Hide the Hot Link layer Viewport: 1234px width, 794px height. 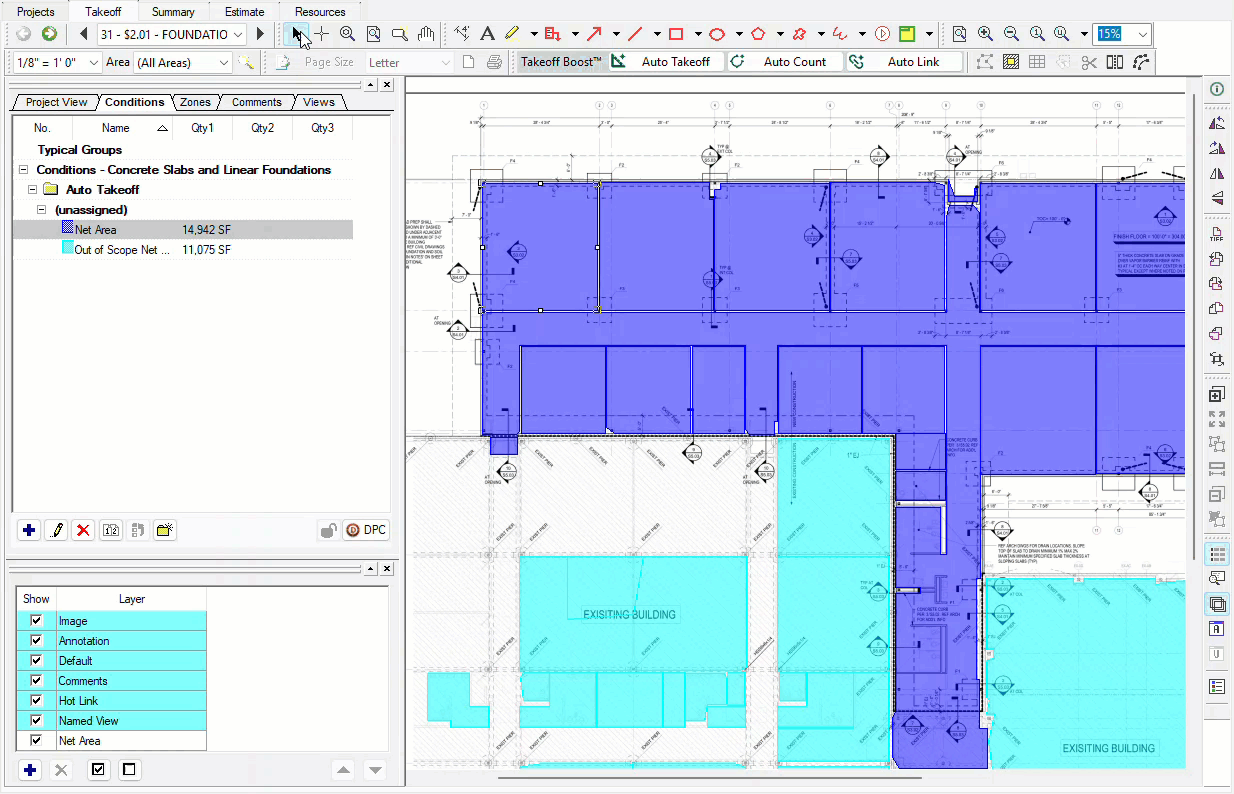37,701
